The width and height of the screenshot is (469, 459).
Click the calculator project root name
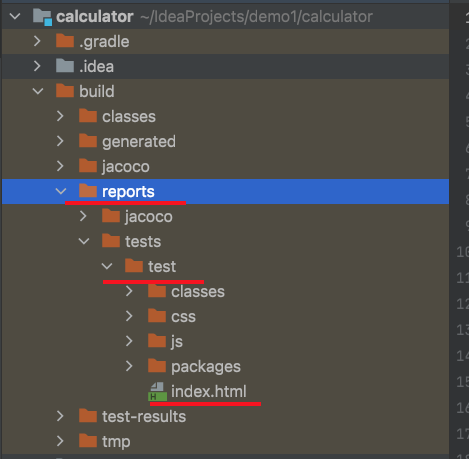click(95, 17)
